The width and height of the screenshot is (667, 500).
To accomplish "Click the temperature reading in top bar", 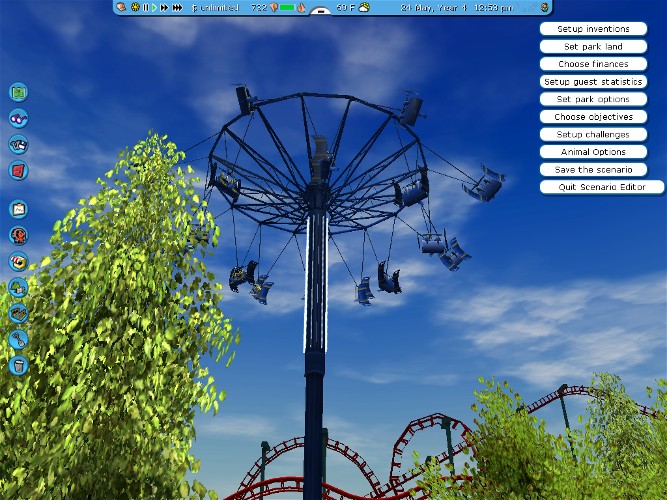I will click(345, 8).
